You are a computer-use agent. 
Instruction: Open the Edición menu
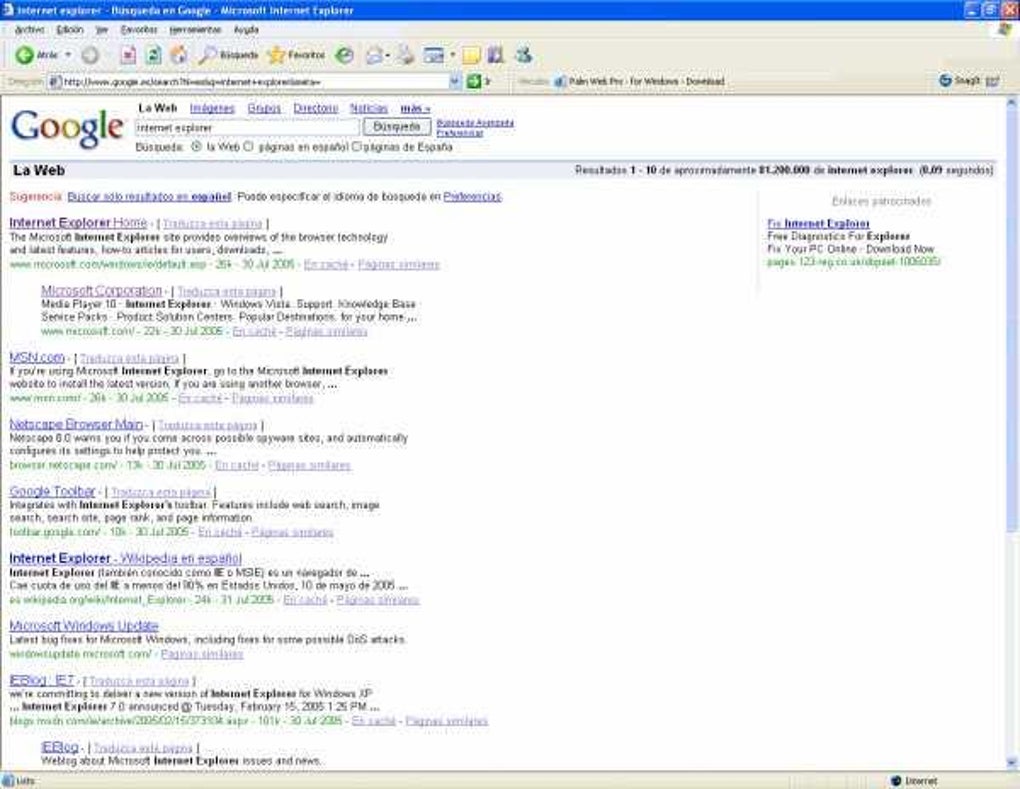tap(70, 30)
